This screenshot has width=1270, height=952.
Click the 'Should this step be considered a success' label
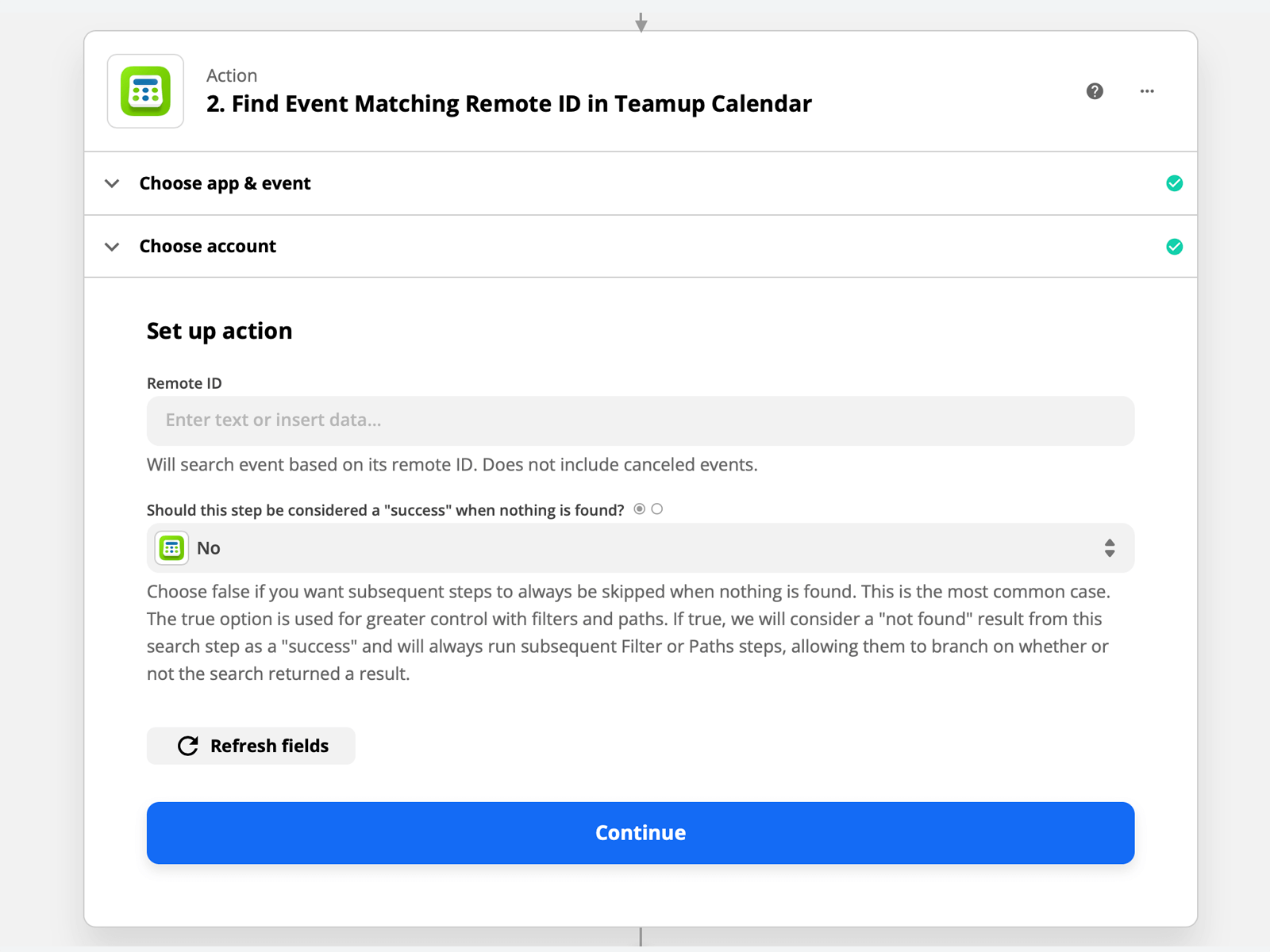pos(386,510)
